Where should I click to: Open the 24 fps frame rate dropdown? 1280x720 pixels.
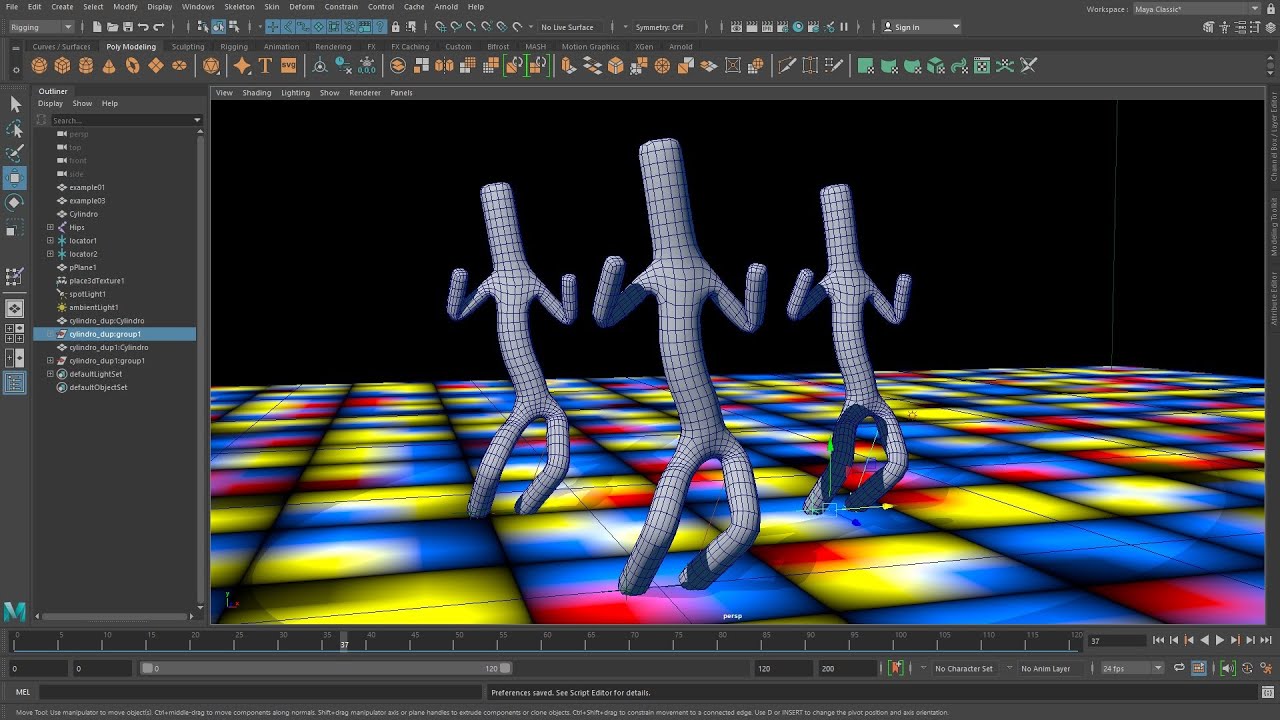pyautogui.click(x=1132, y=668)
